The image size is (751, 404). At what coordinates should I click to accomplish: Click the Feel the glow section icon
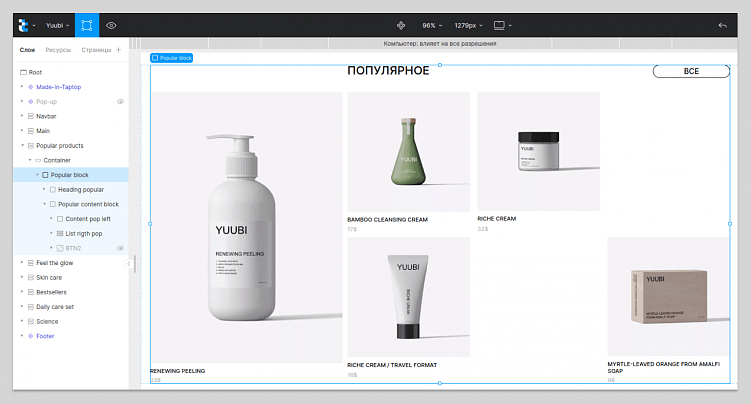(31, 263)
